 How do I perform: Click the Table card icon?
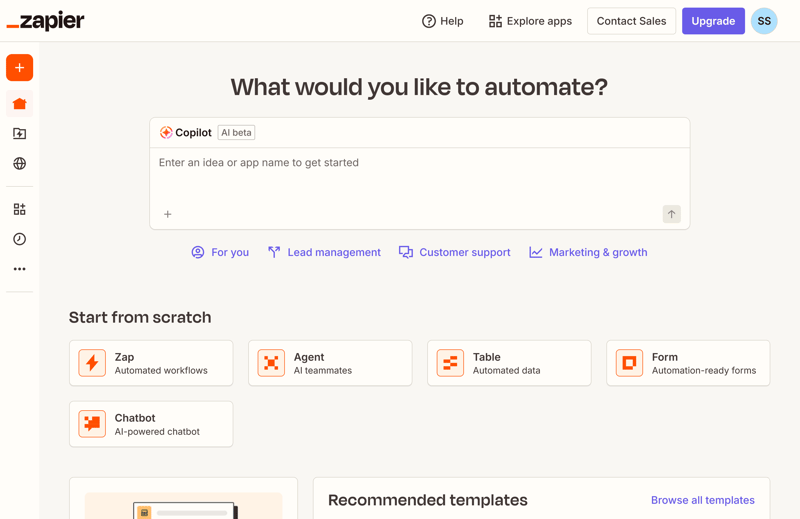tap(450, 363)
